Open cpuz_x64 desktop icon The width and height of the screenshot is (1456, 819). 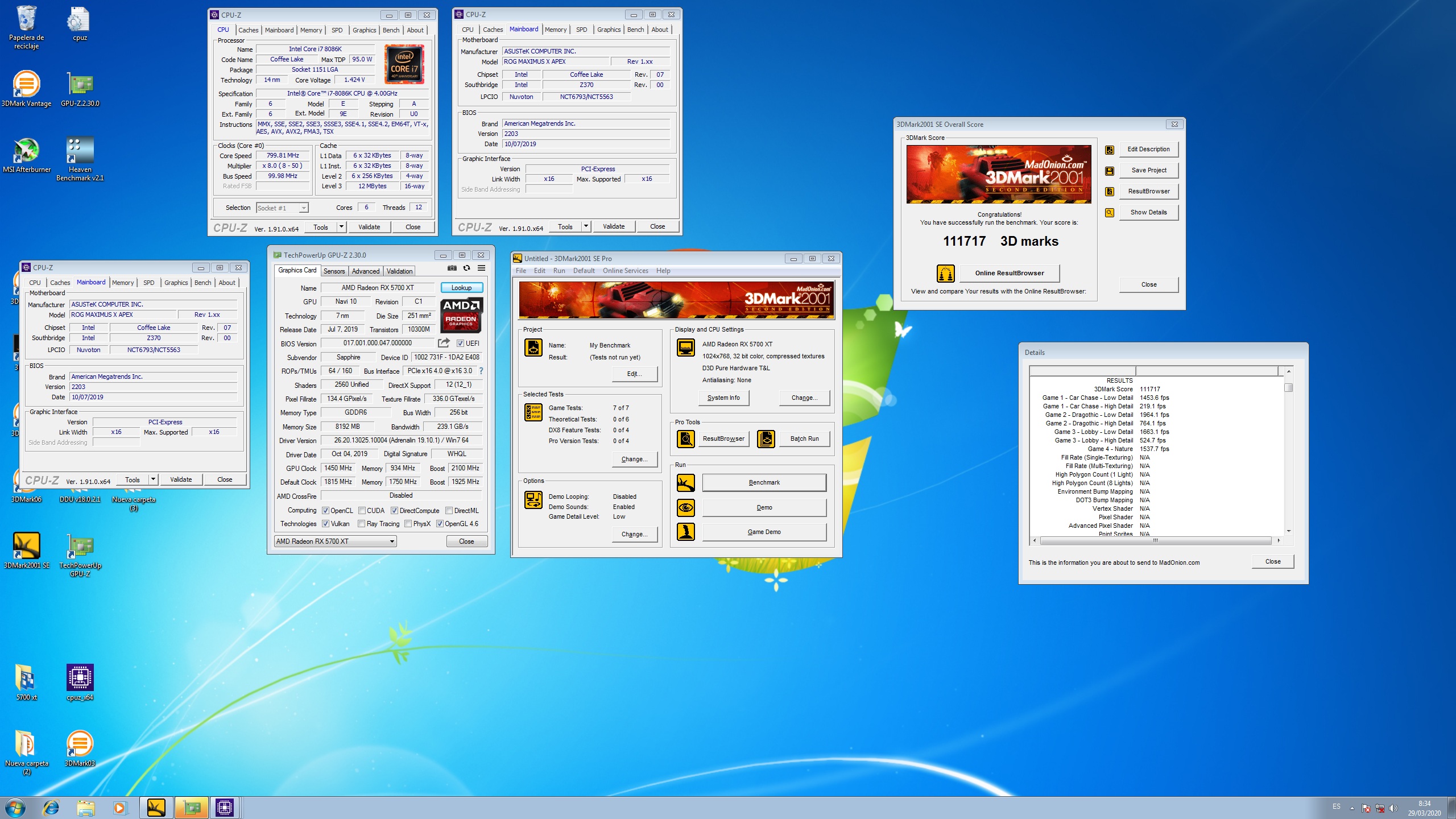(80, 682)
